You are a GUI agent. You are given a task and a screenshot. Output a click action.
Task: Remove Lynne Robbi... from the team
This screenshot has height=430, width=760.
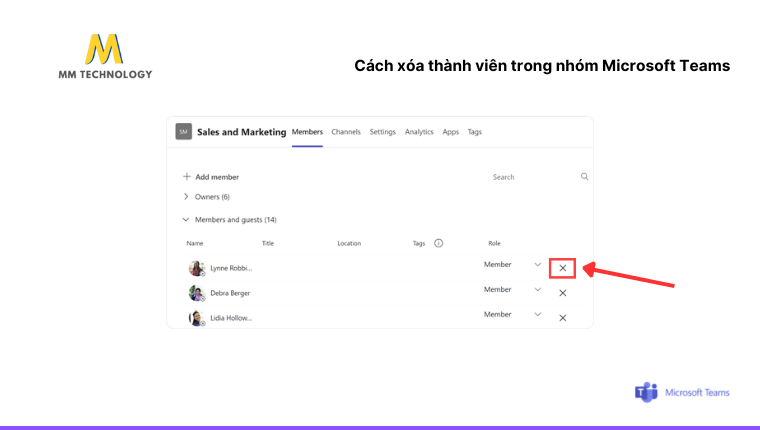coord(562,268)
